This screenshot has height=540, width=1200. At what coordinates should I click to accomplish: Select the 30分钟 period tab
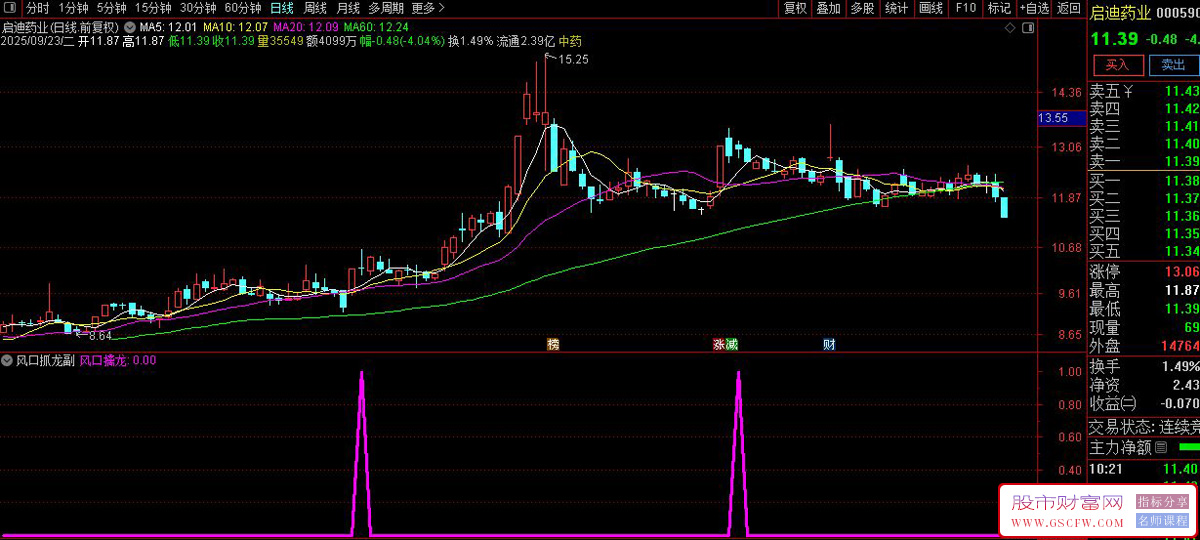198,8
